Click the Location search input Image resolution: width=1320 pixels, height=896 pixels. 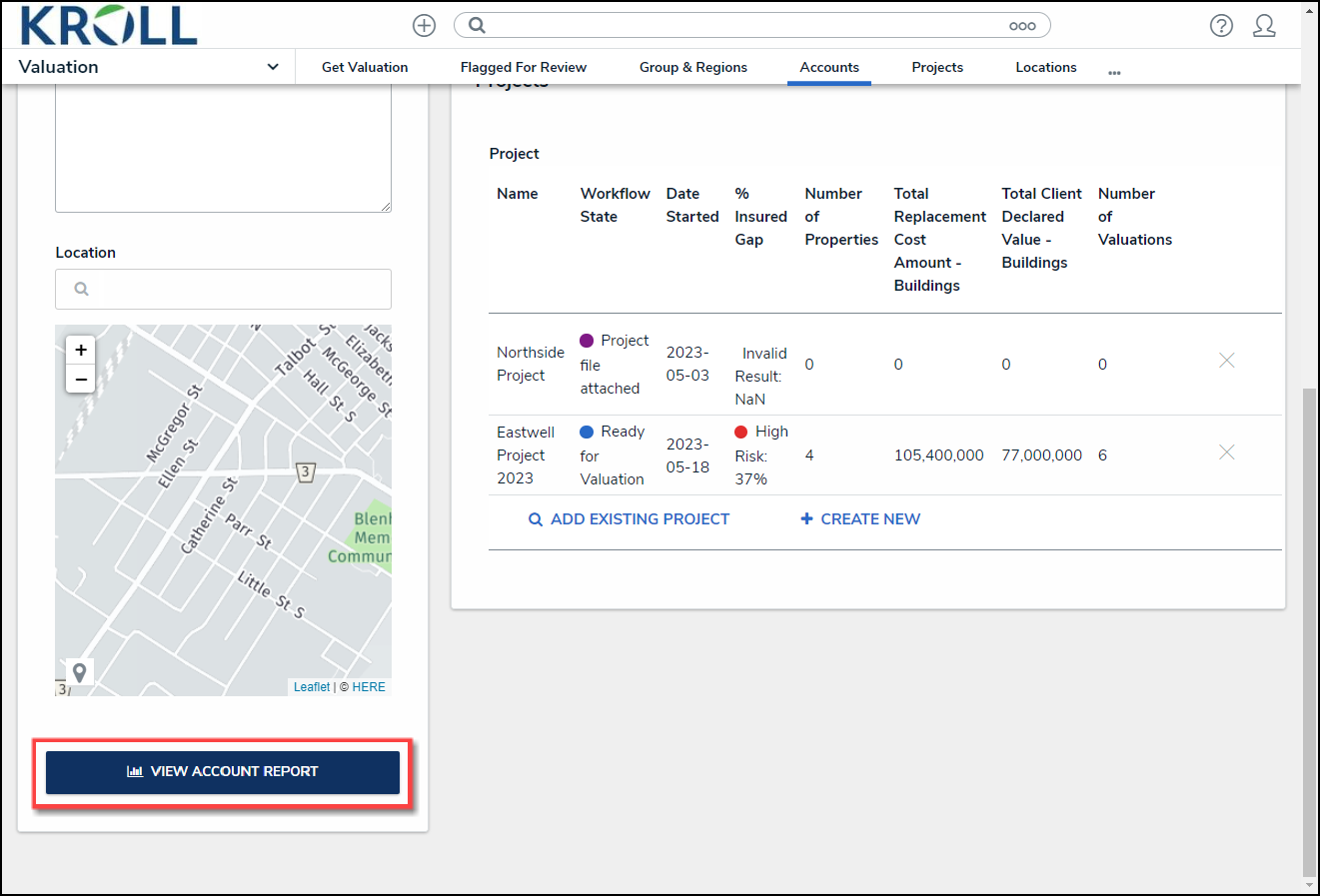click(223, 289)
